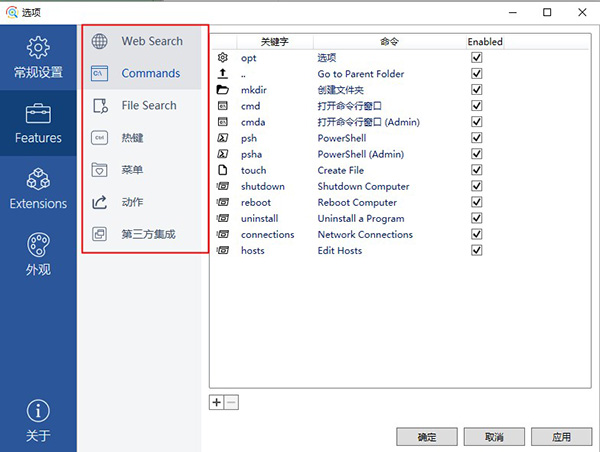Open the Extensions cubes section
Screen dimensions: 600x452
point(38,189)
